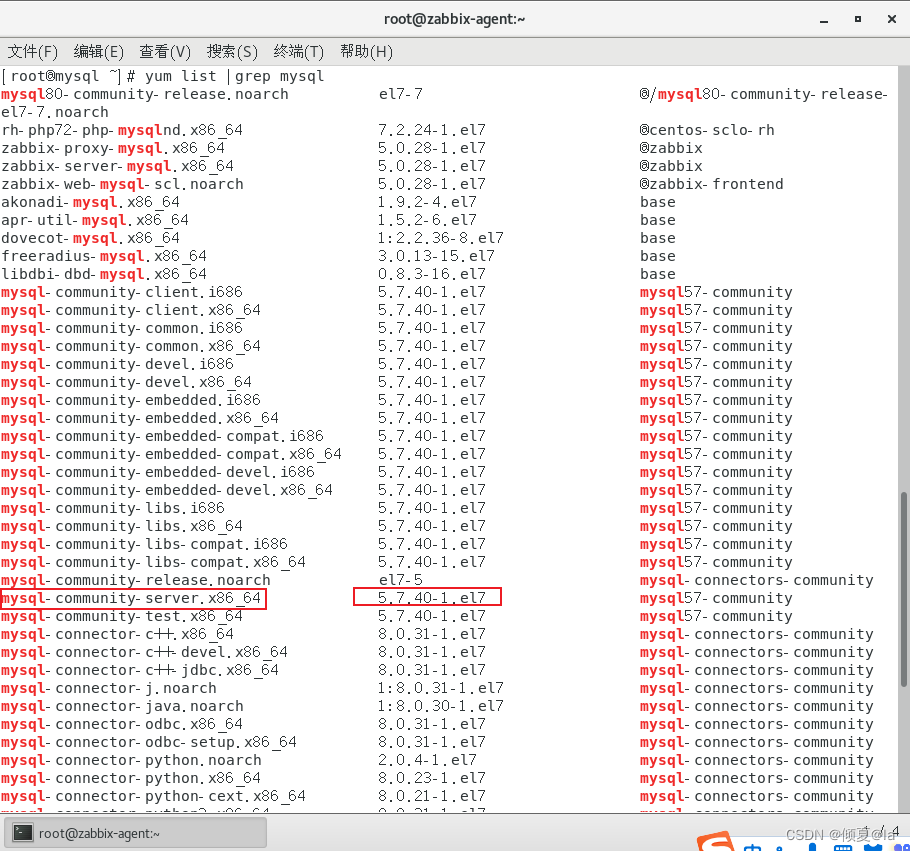Viewport: 910px width, 851px height.
Task: Select freeradius-mysql.x86_64 package name
Action: pyautogui.click(x=104, y=256)
